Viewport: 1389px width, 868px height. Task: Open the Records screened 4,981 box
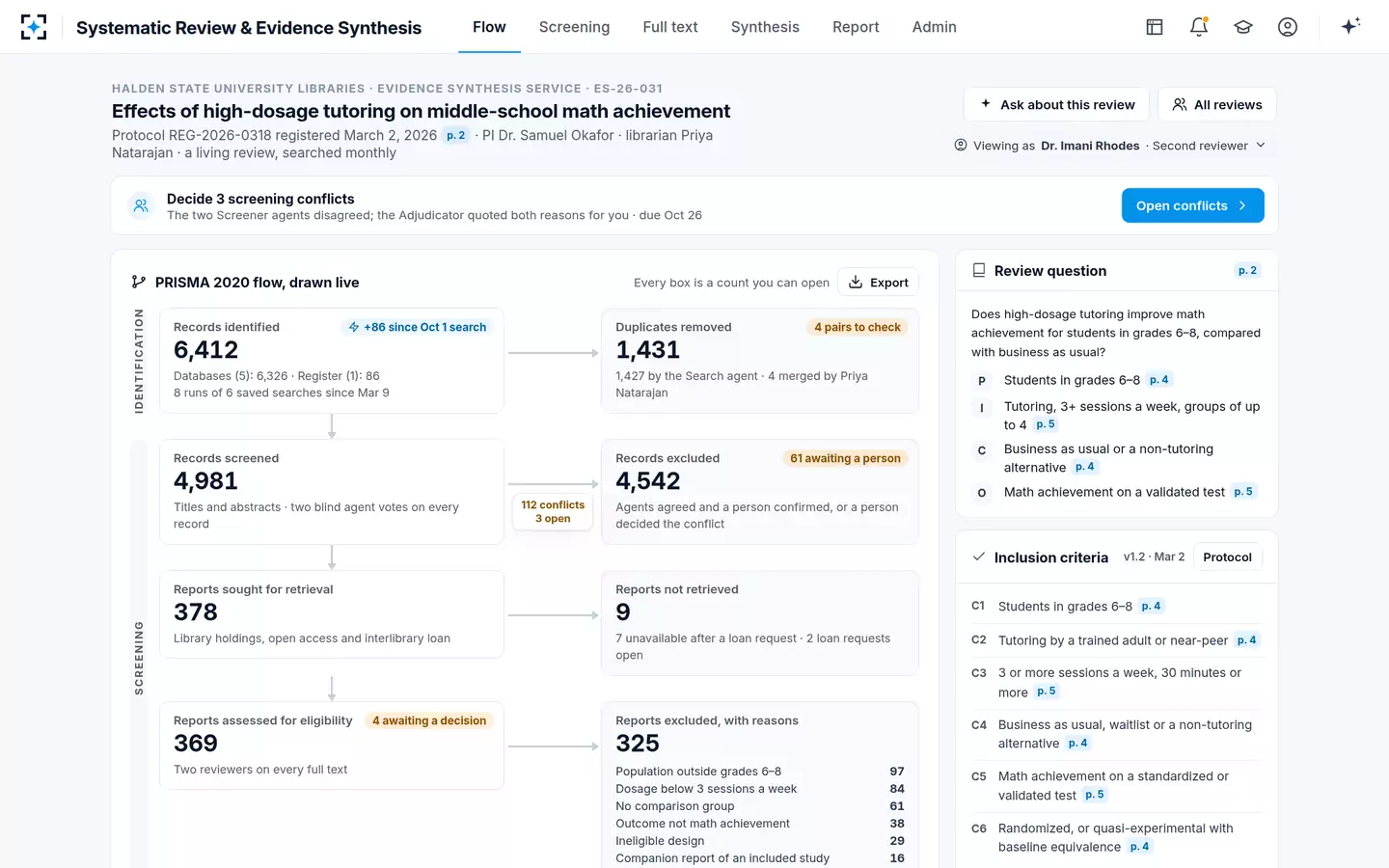332,492
